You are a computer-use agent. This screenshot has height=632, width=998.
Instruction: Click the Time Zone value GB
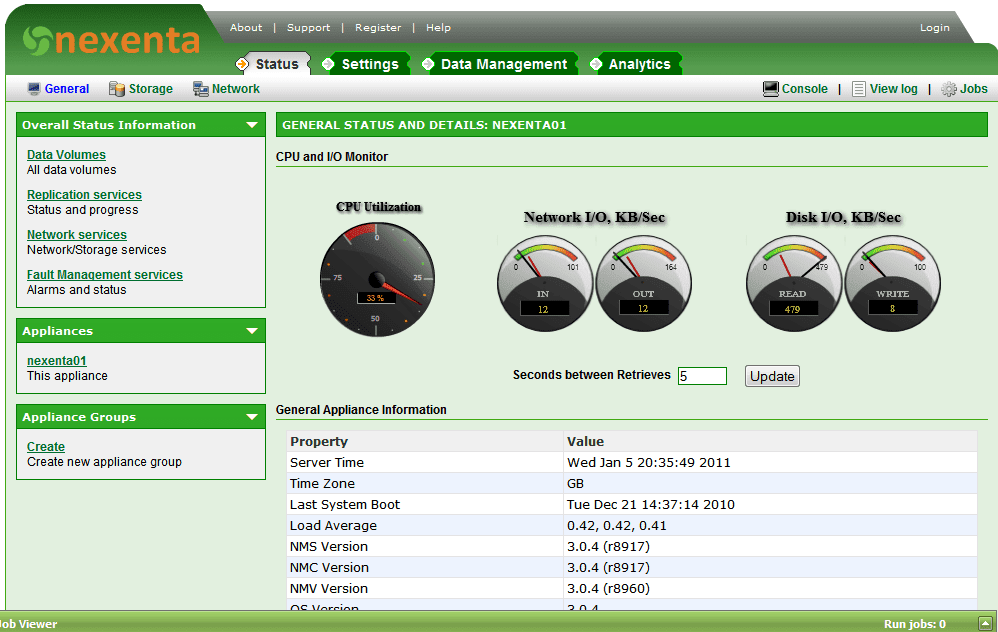[x=575, y=484]
